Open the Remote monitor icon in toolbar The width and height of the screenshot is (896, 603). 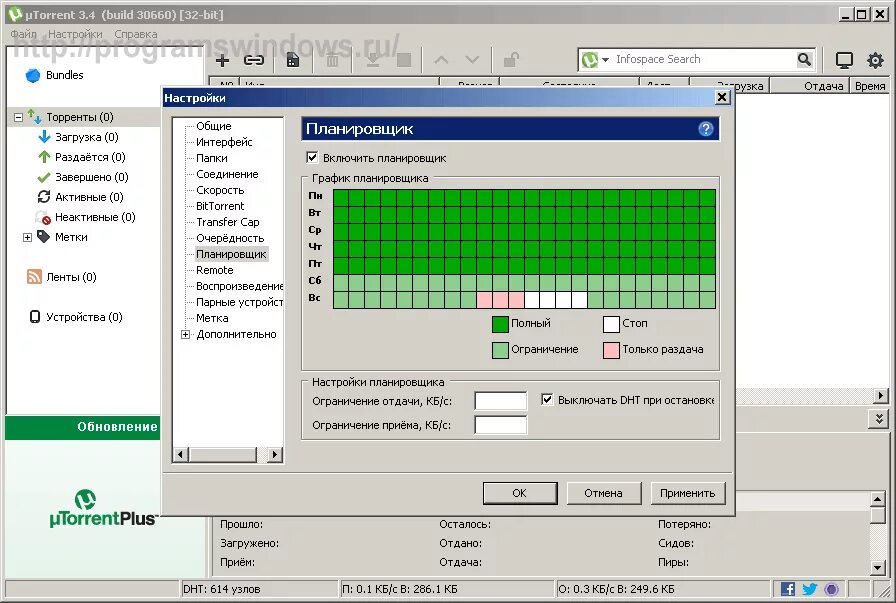click(x=844, y=59)
